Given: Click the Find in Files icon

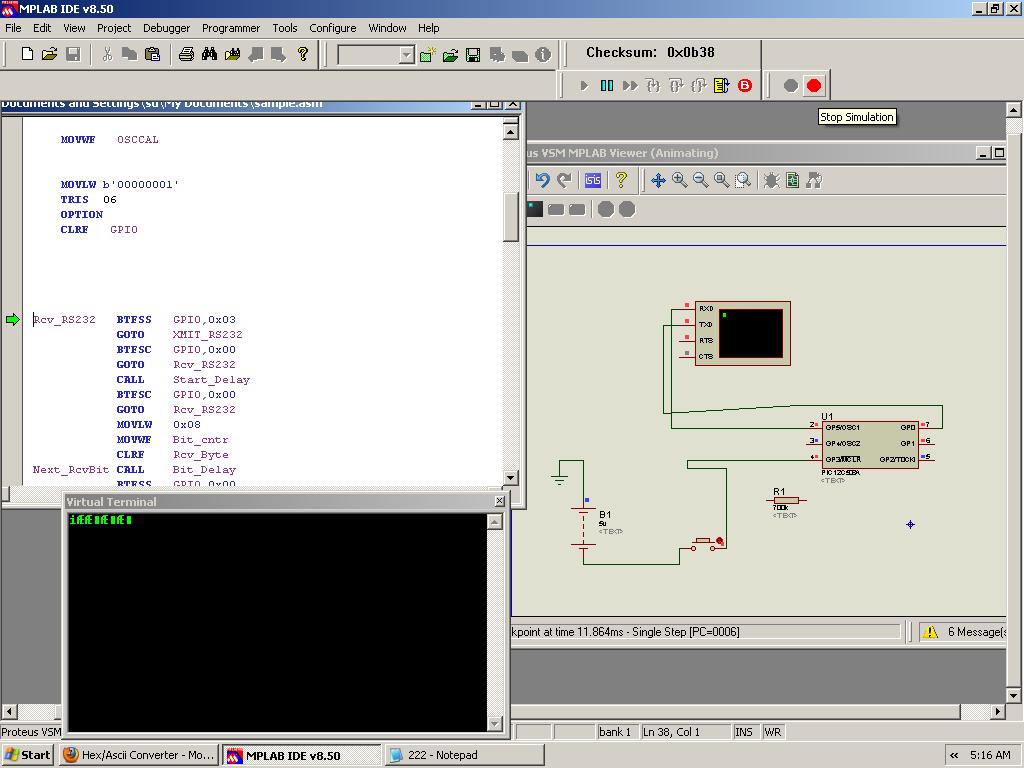Looking at the screenshot, I should tap(232, 54).
